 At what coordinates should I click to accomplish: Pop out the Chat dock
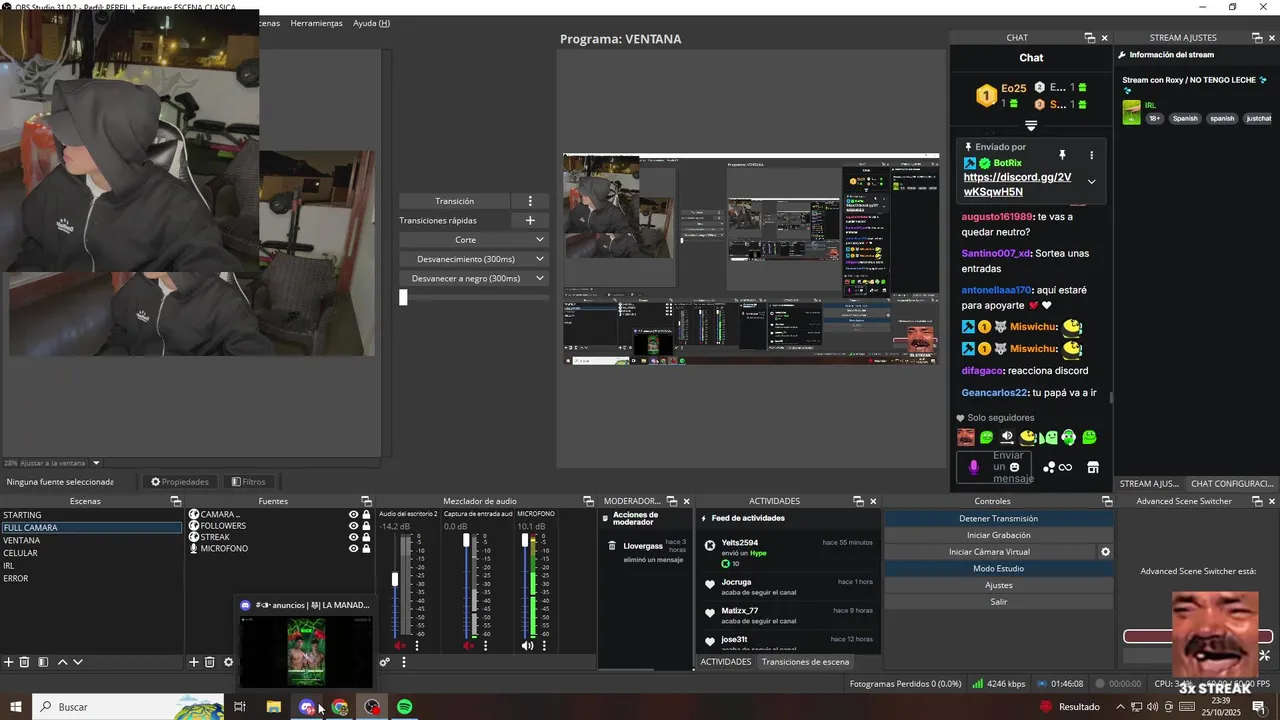click(1089, 38)
